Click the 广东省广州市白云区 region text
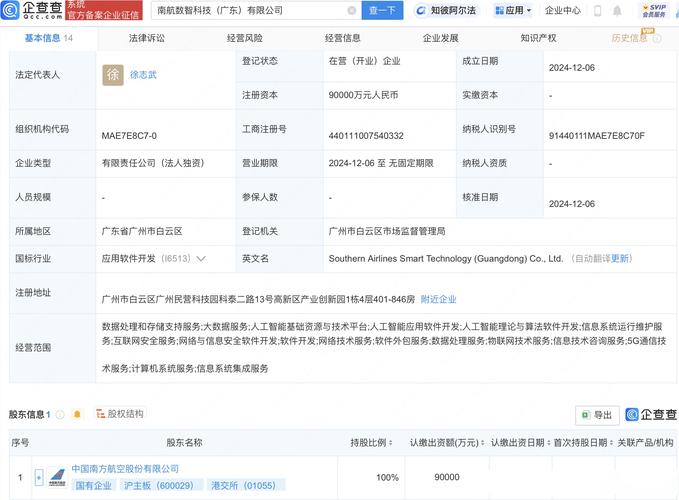The width and height of the screenshot is (679, 500). point(142,231)
